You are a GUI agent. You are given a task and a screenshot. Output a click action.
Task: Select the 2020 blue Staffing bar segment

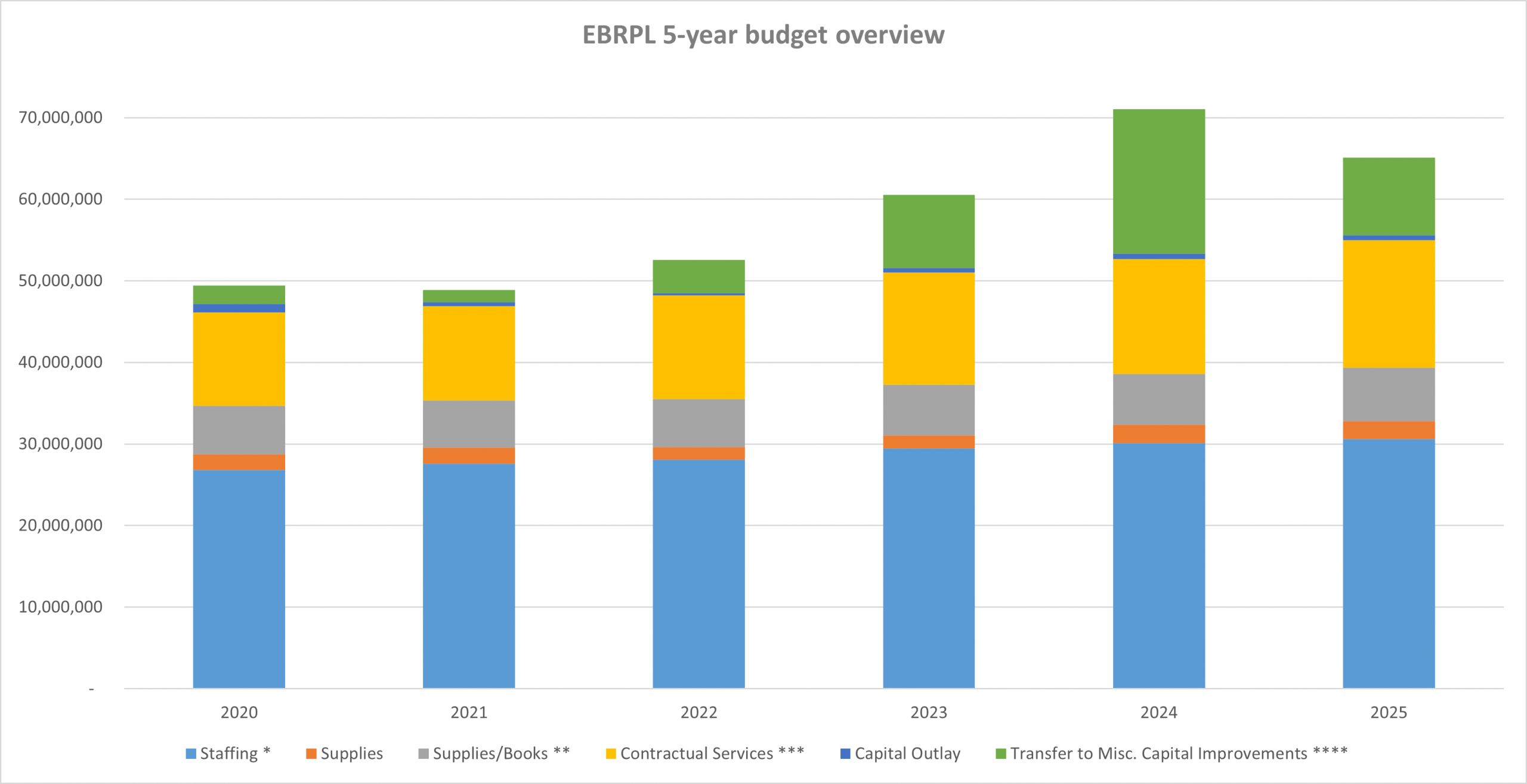[239, 579]
